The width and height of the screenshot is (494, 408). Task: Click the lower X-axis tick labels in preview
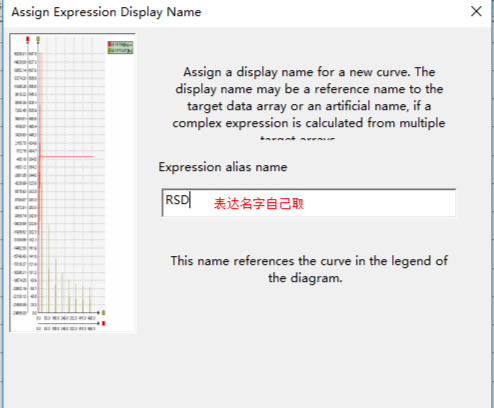66,329
